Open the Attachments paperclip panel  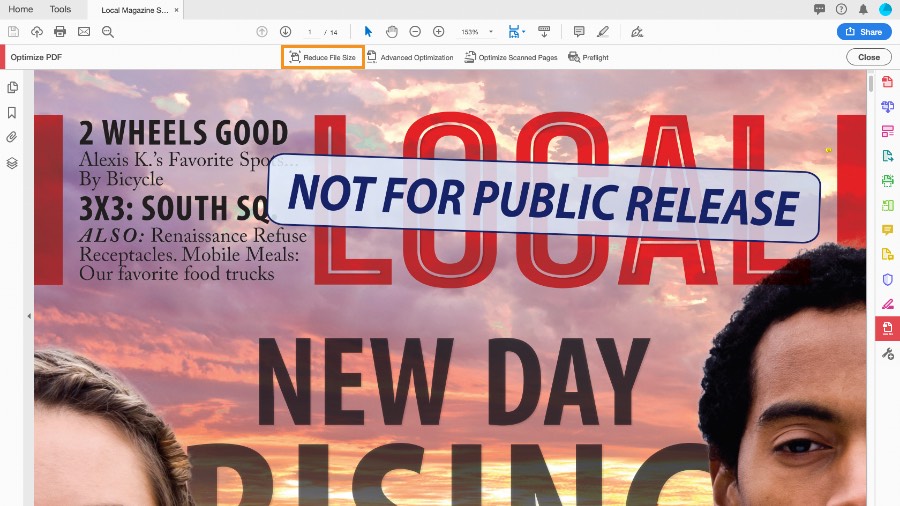(12, 137)
